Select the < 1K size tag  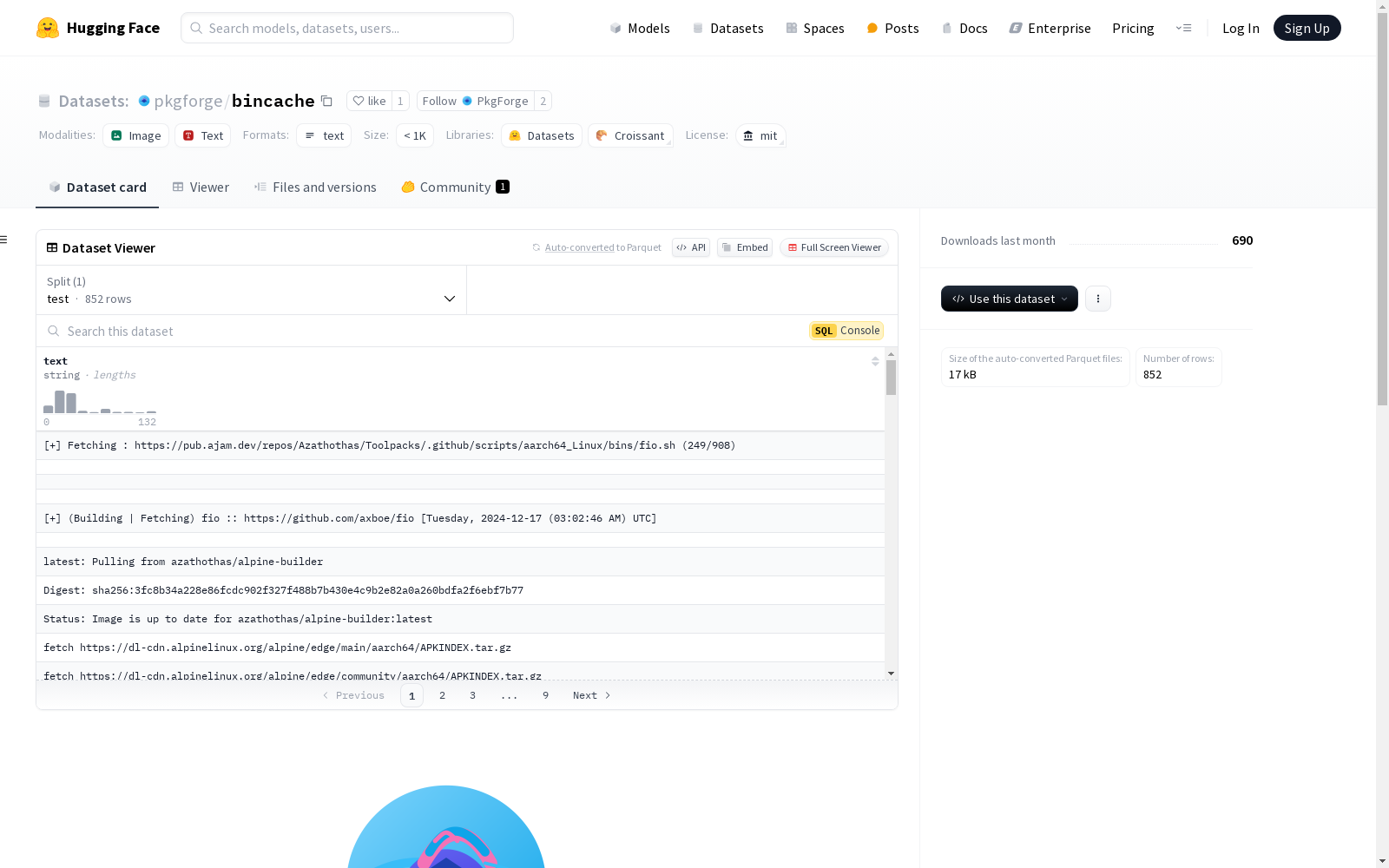[x=415, y=135]
